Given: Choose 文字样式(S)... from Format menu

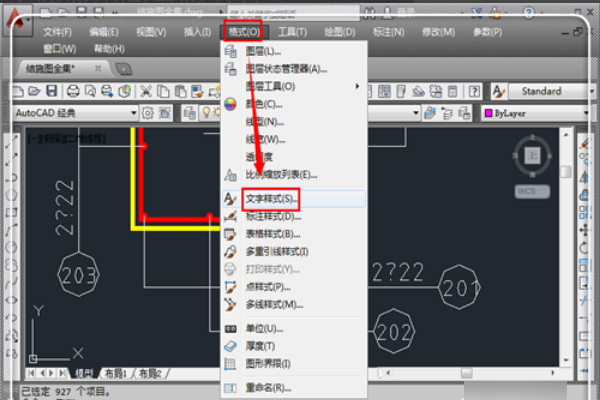Looking at the screenshot, I should point(294,199).
